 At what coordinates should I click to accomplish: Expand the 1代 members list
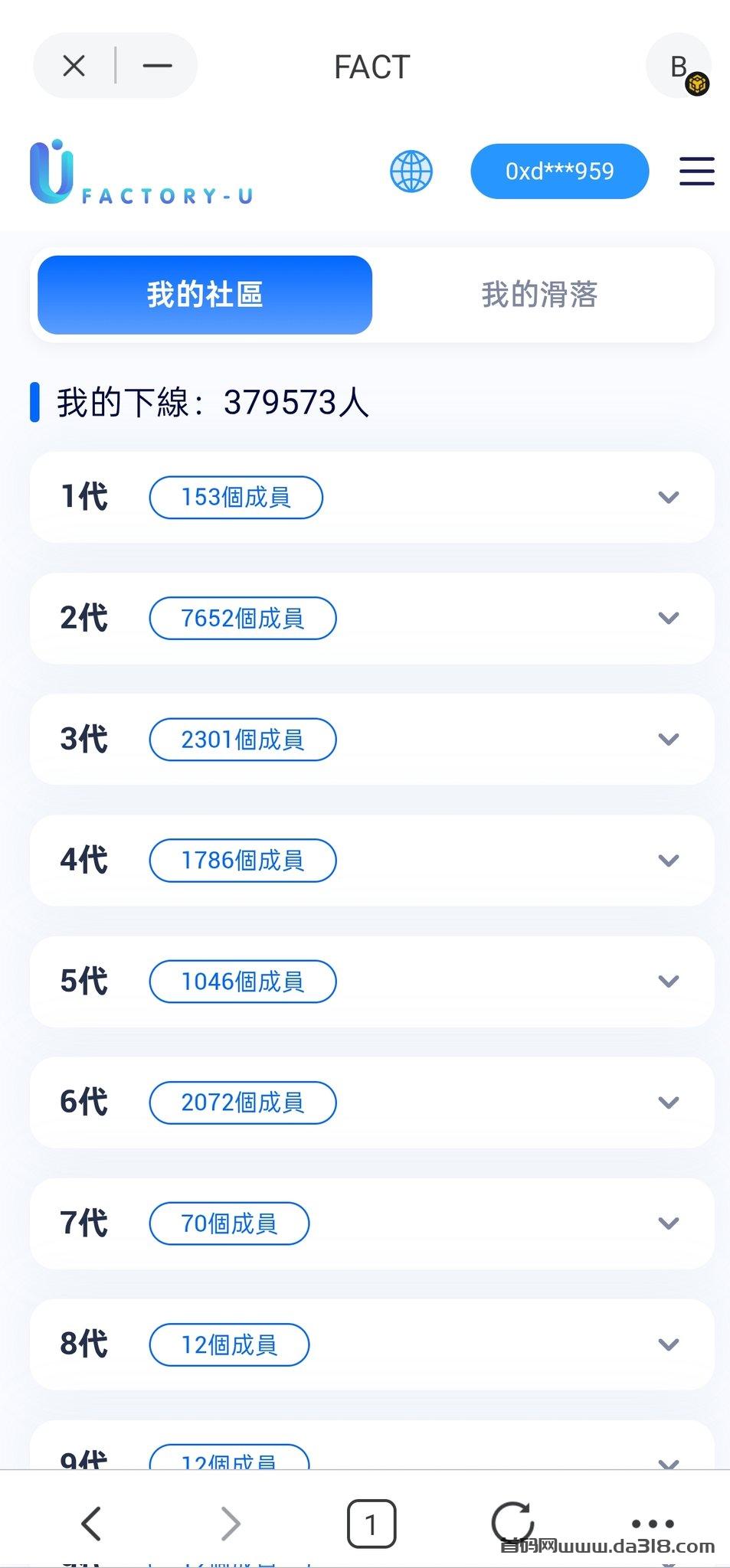click(x=668, y=497)
